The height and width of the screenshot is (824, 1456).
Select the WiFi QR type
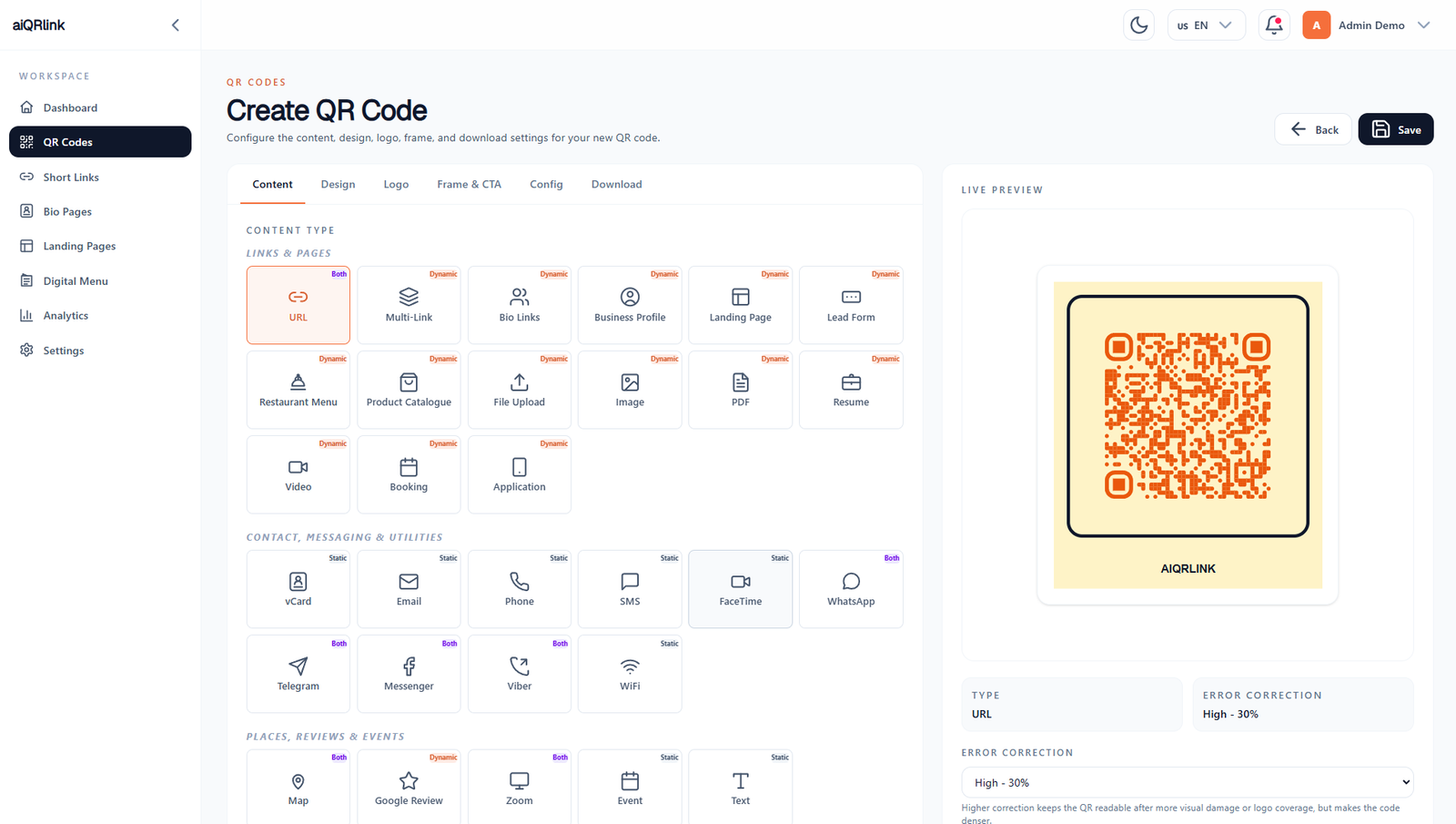pyautogui.click(x=630, y=674)
